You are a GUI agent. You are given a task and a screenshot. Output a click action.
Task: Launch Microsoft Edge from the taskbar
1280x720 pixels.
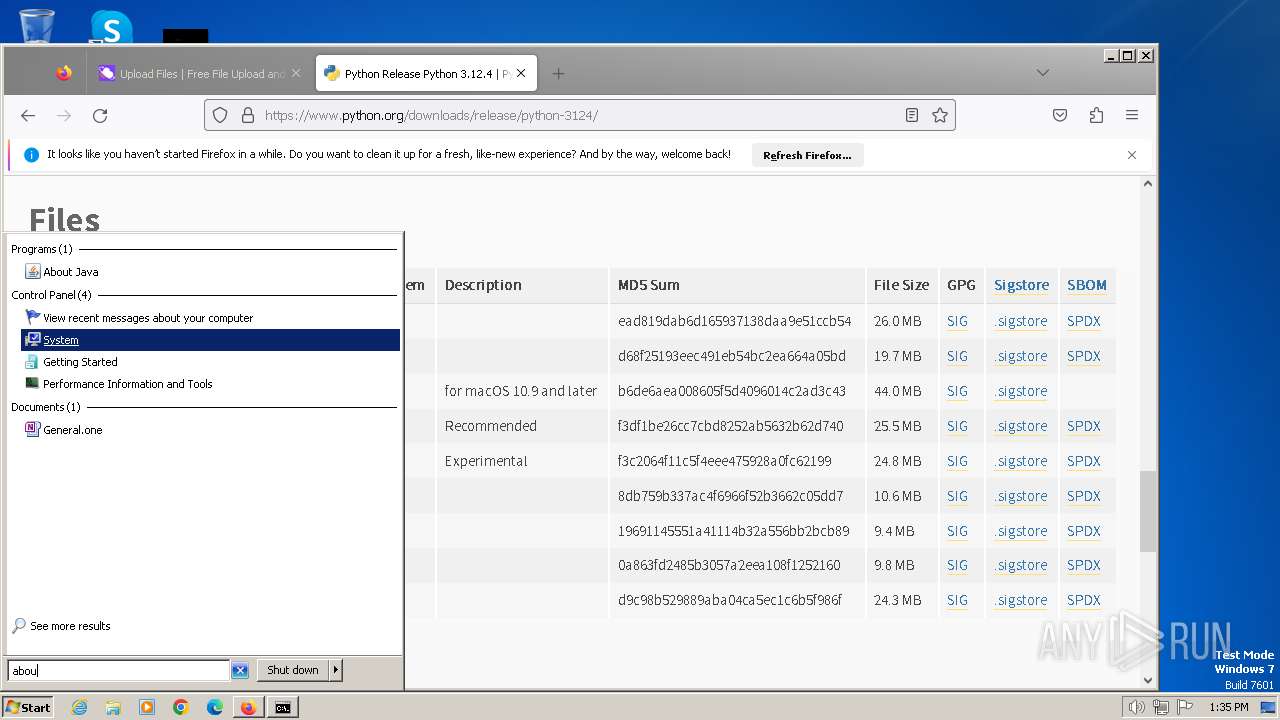[x=215, y=707]
